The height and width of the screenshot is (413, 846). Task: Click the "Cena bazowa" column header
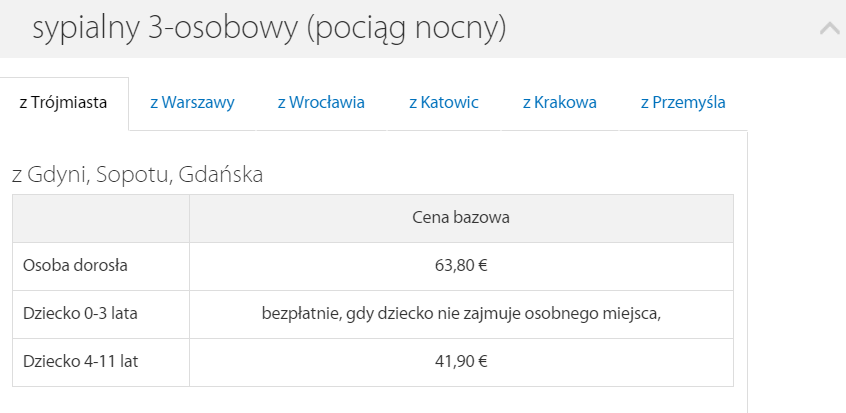pyautogui.click(x=461, y=218)
